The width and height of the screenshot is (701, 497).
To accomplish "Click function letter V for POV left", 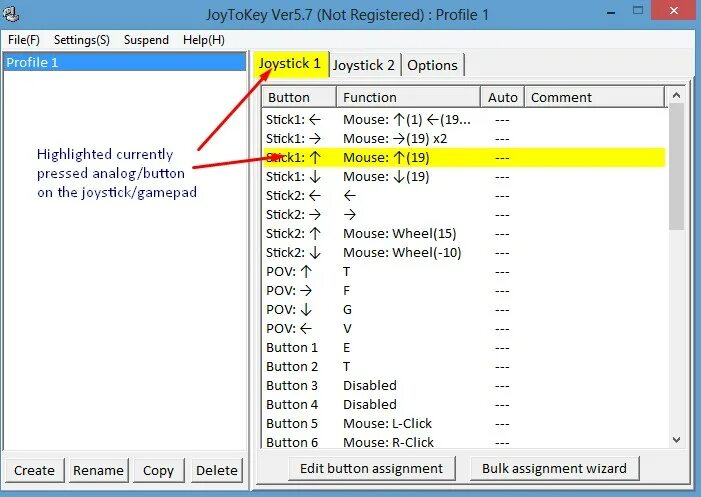I will (x=347, y=329).
